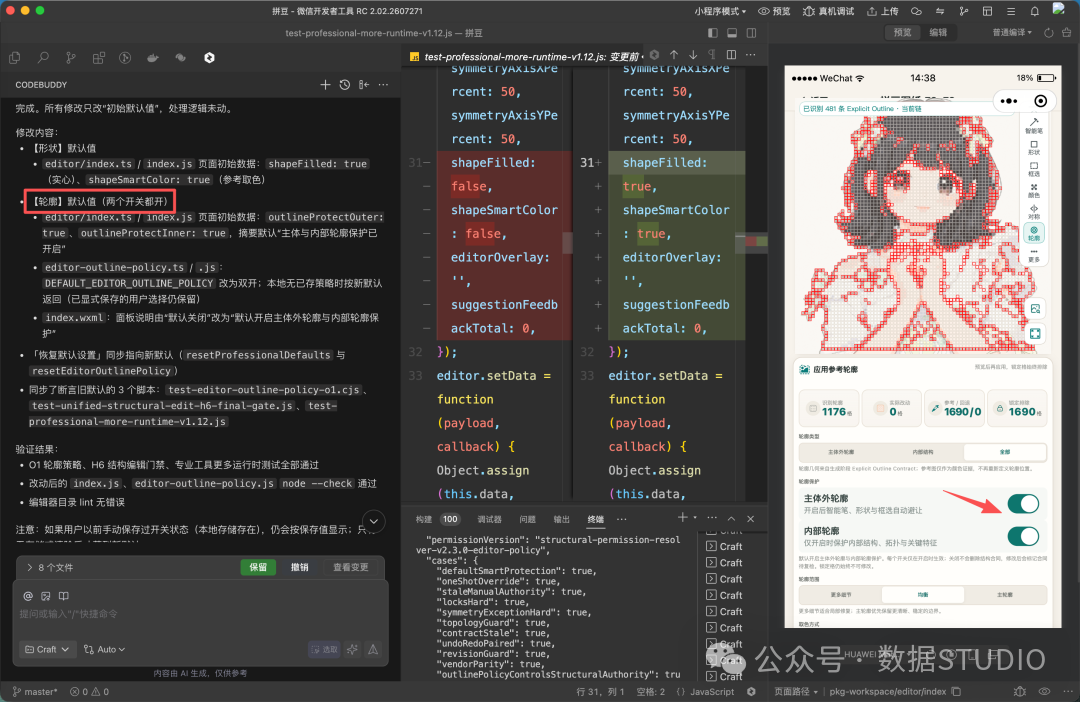Start a new CodeBuddy chat with plus icon
Viewport: 1080px width, 702px height.
click(x=325, y=85)
